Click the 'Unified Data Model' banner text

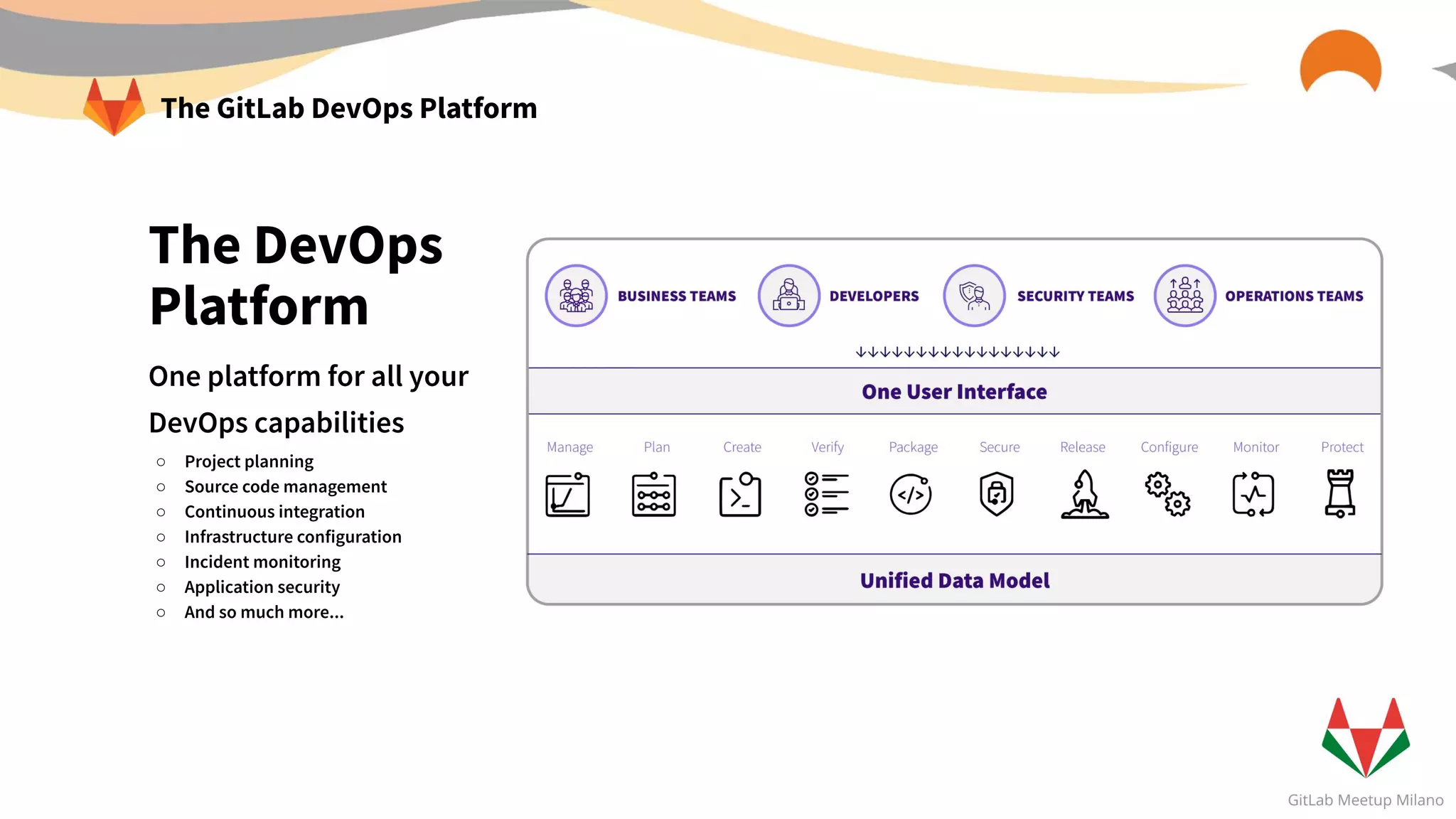tap(955, 580)
